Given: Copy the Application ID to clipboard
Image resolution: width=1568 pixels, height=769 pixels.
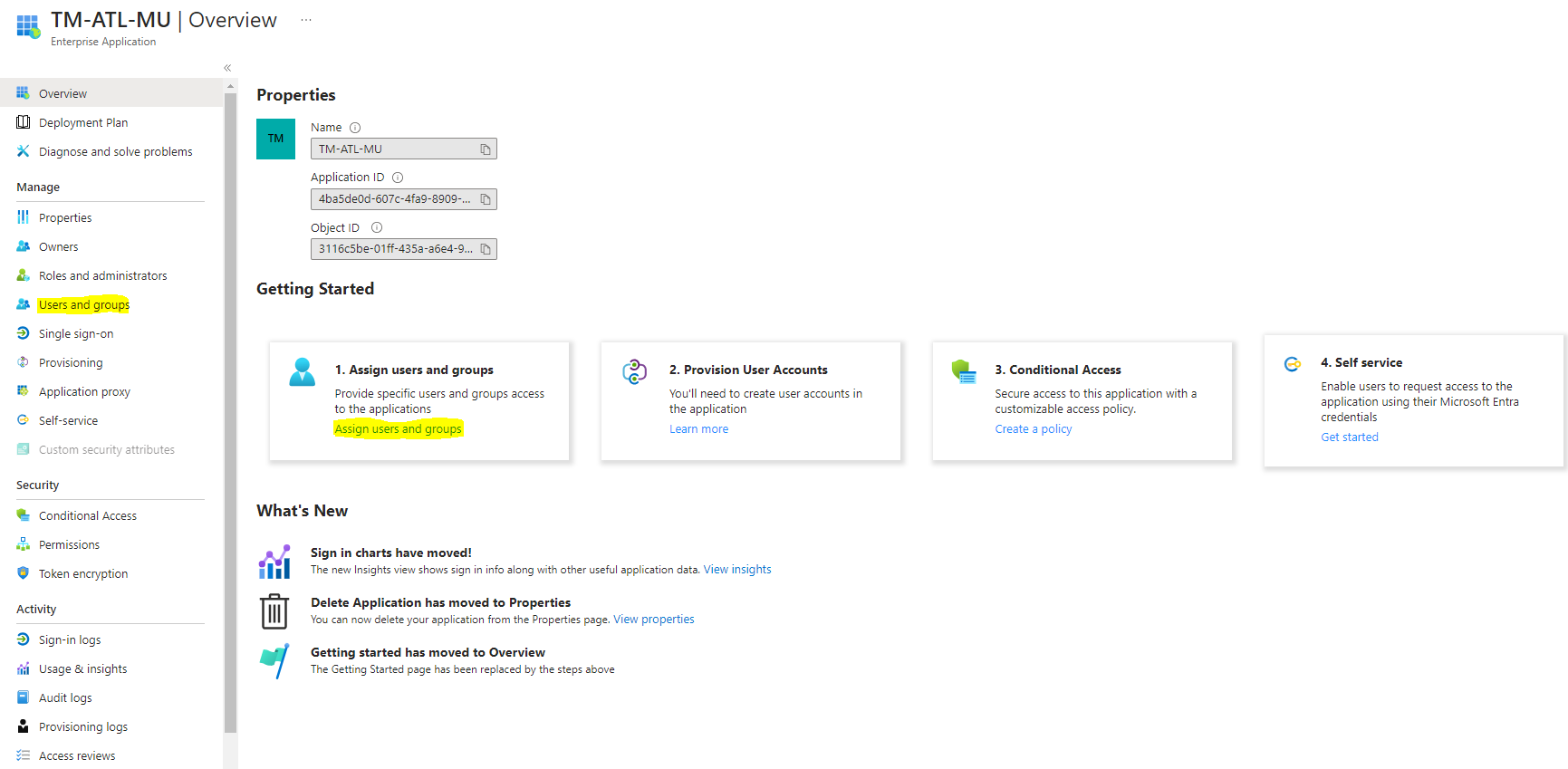Looking at the screenshot, I should point(486,199).
